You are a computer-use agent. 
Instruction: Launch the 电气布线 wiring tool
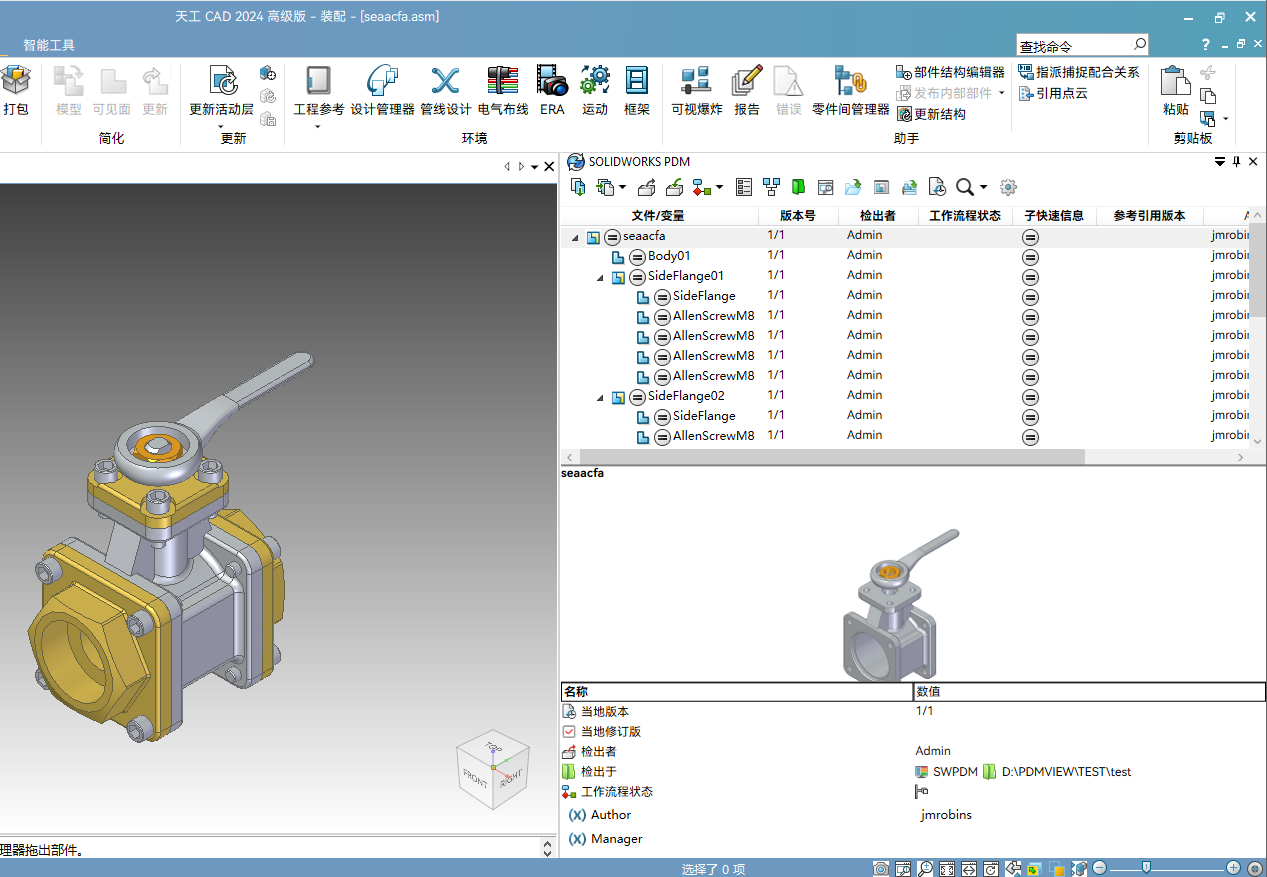[x=502, y=91]
